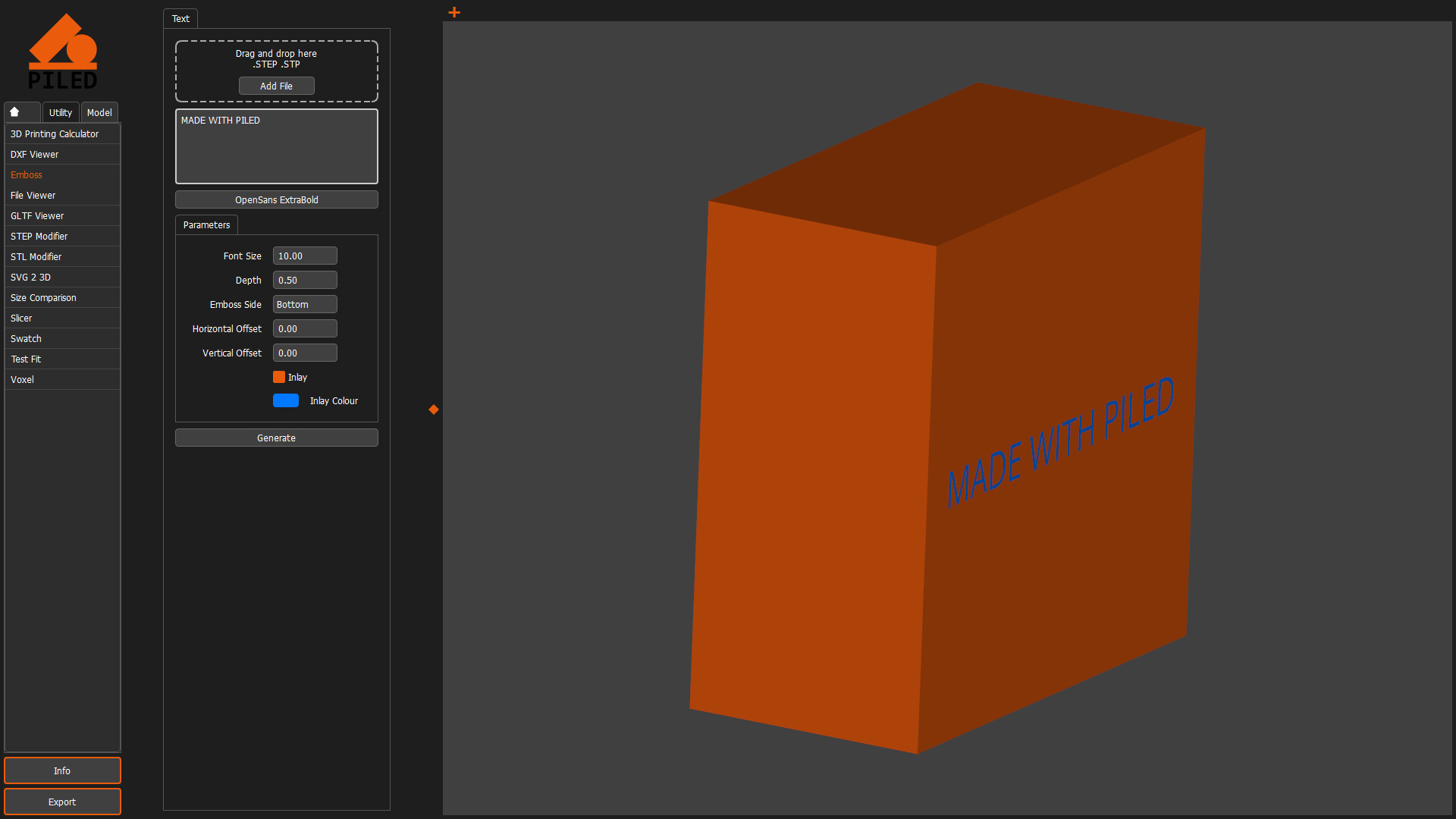Select the Utility tab
This screenshot has height=819, width=1456.
(60, 112)
